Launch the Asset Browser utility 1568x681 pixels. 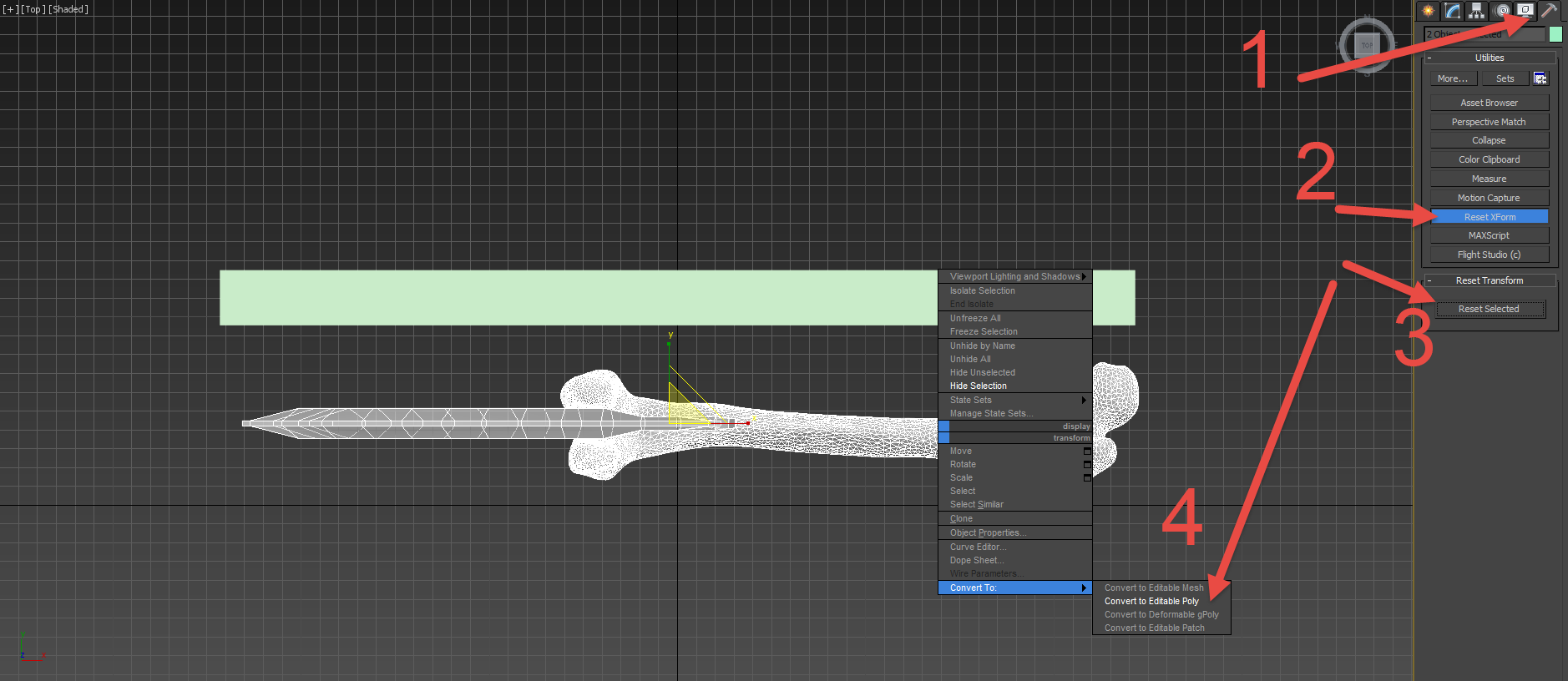[x=1490, y=103]
